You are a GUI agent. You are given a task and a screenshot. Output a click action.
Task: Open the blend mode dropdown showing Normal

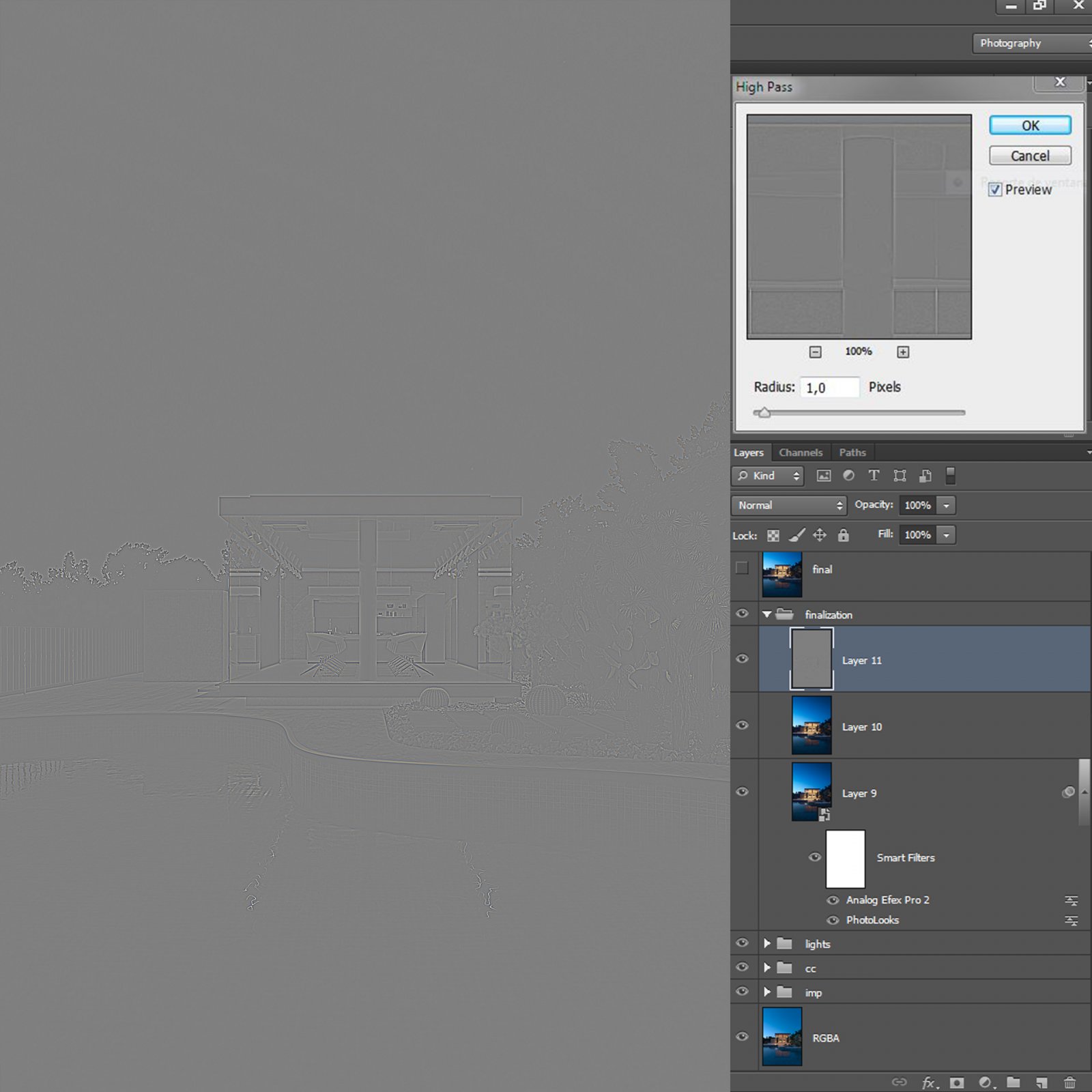788,505
